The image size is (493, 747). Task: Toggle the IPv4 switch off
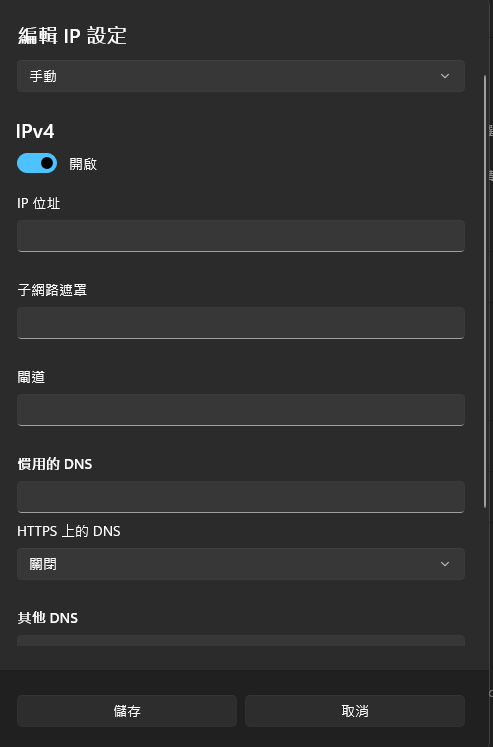(x=37, y=163)
